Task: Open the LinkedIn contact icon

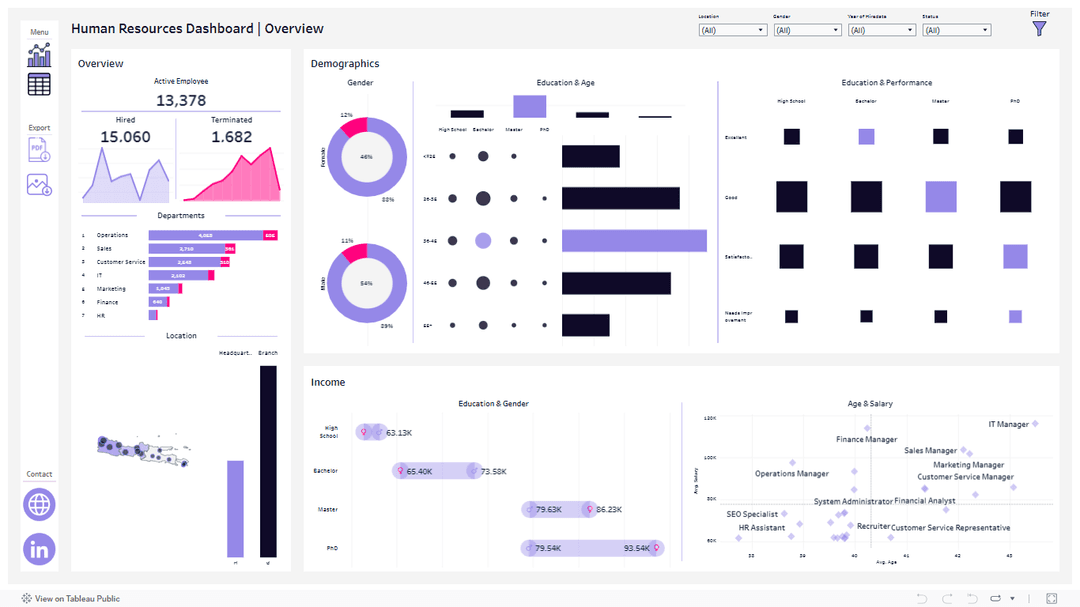Action: click(x=39, y=549)
